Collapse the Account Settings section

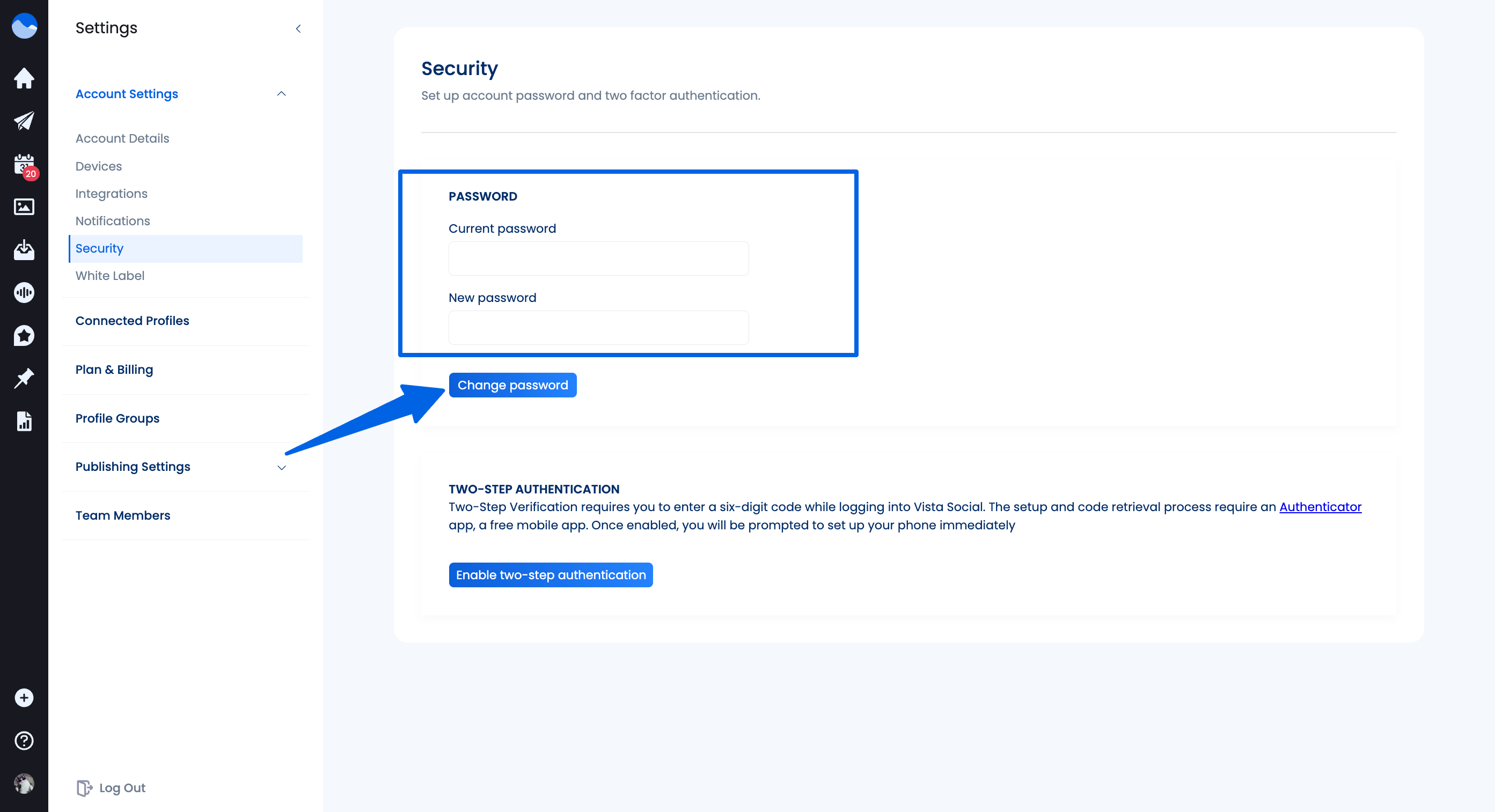coord(281,94)
